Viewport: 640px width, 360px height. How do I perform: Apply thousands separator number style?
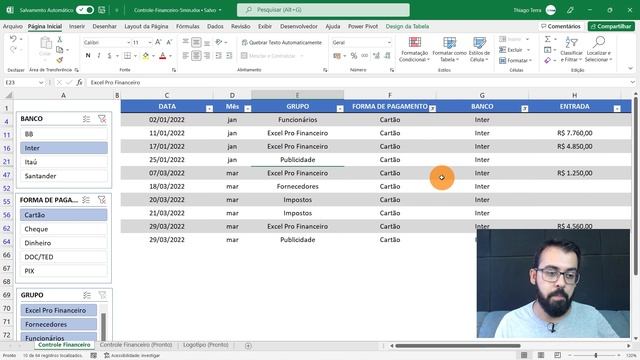point(364,56)
